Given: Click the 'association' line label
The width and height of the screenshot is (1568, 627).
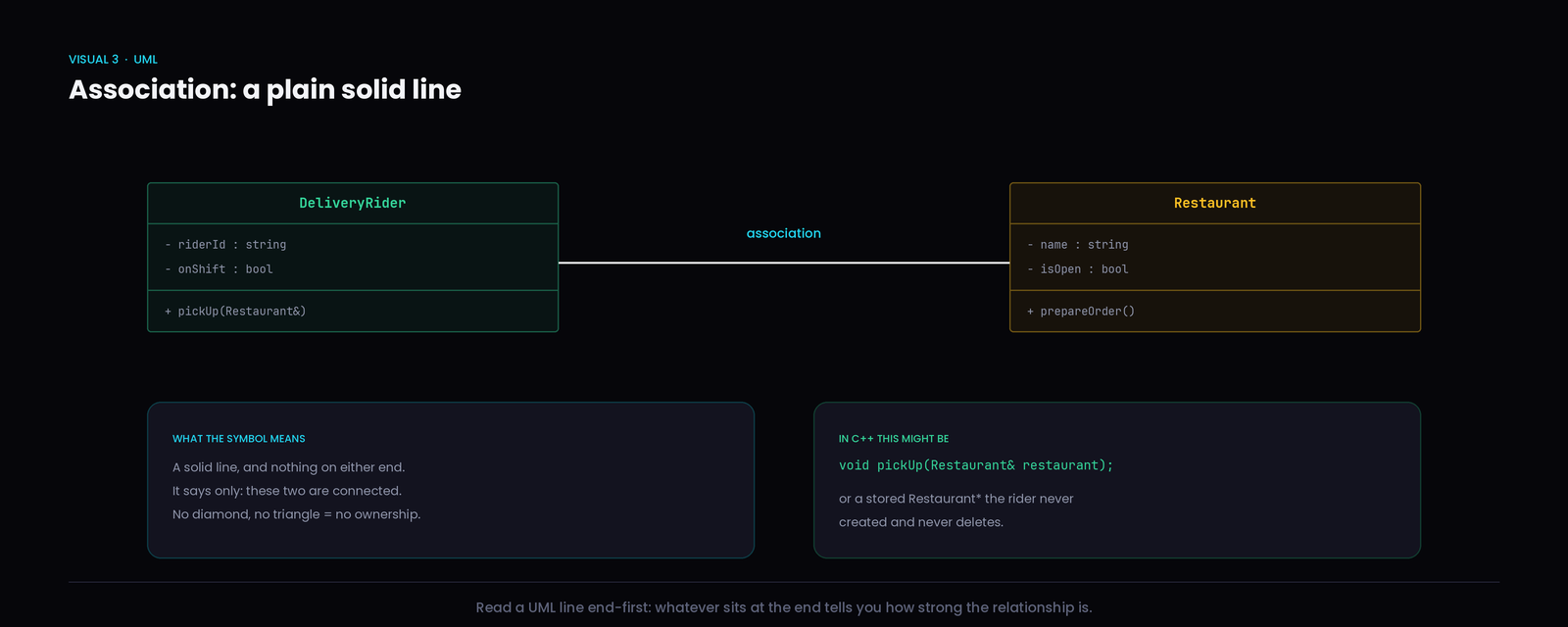Looking at the screenshot, I should 784,233.
